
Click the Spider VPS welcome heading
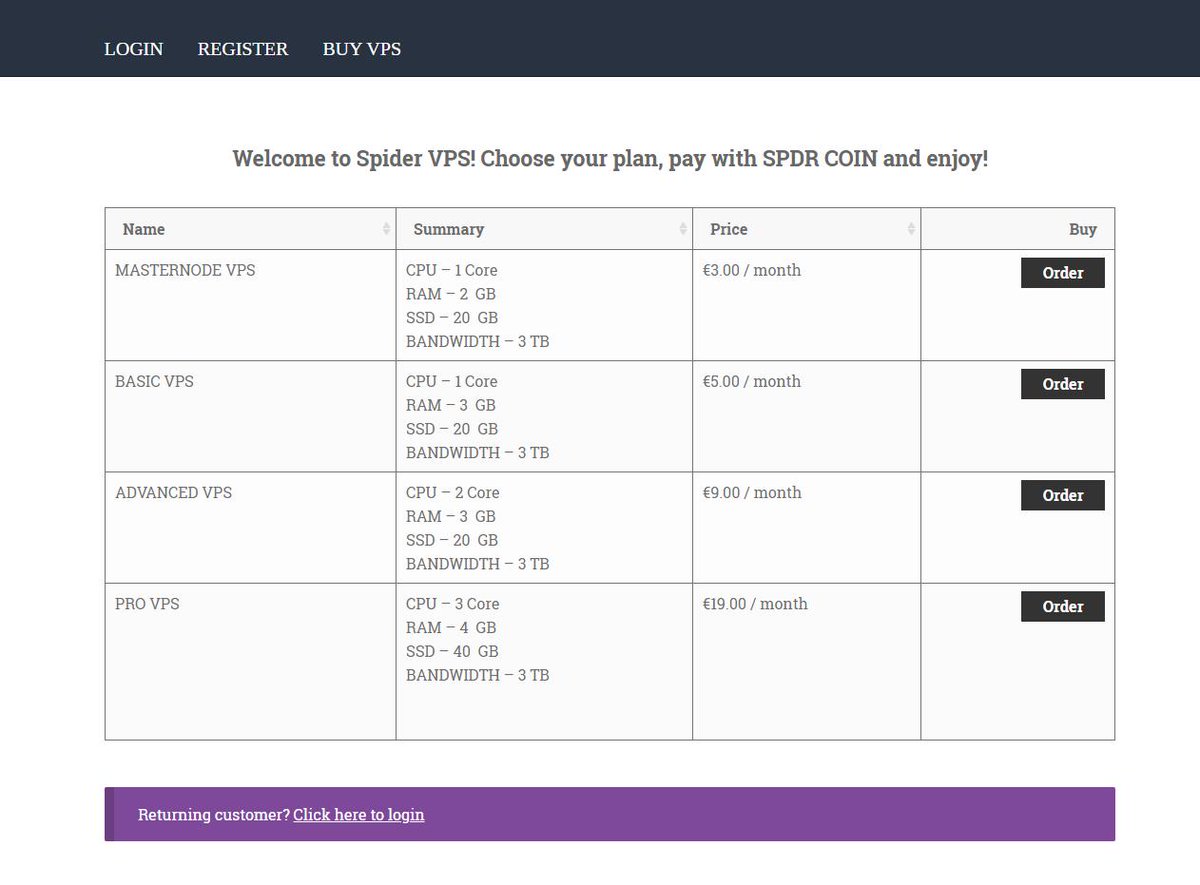pyautogui.click(x=610, y=158)
